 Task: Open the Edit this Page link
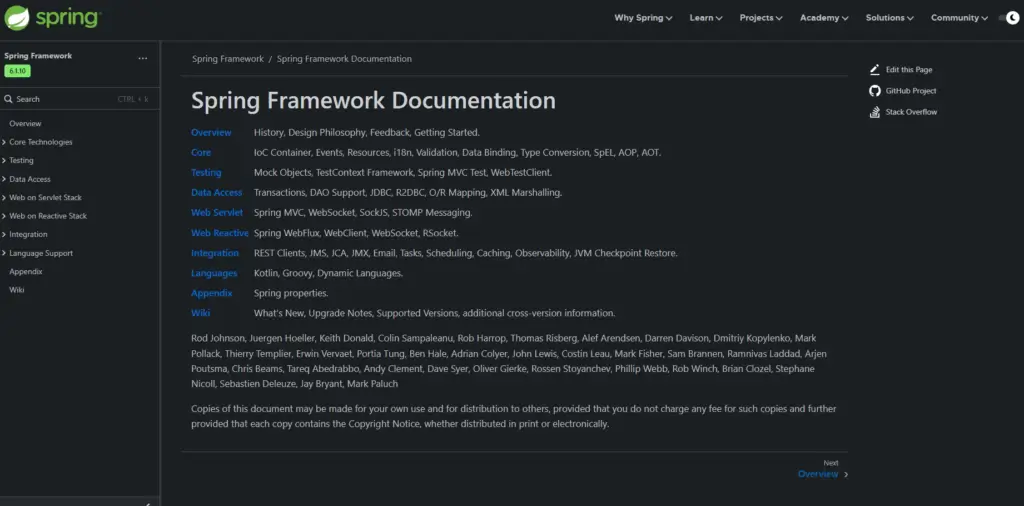coord(908,70)
